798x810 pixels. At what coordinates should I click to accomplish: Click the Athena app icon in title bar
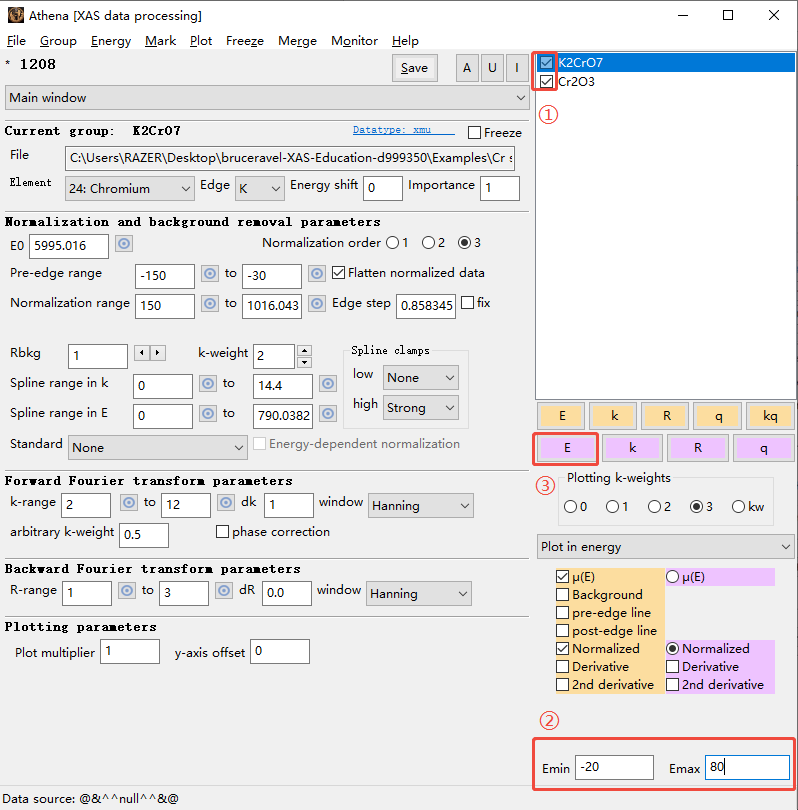point(16,15)
